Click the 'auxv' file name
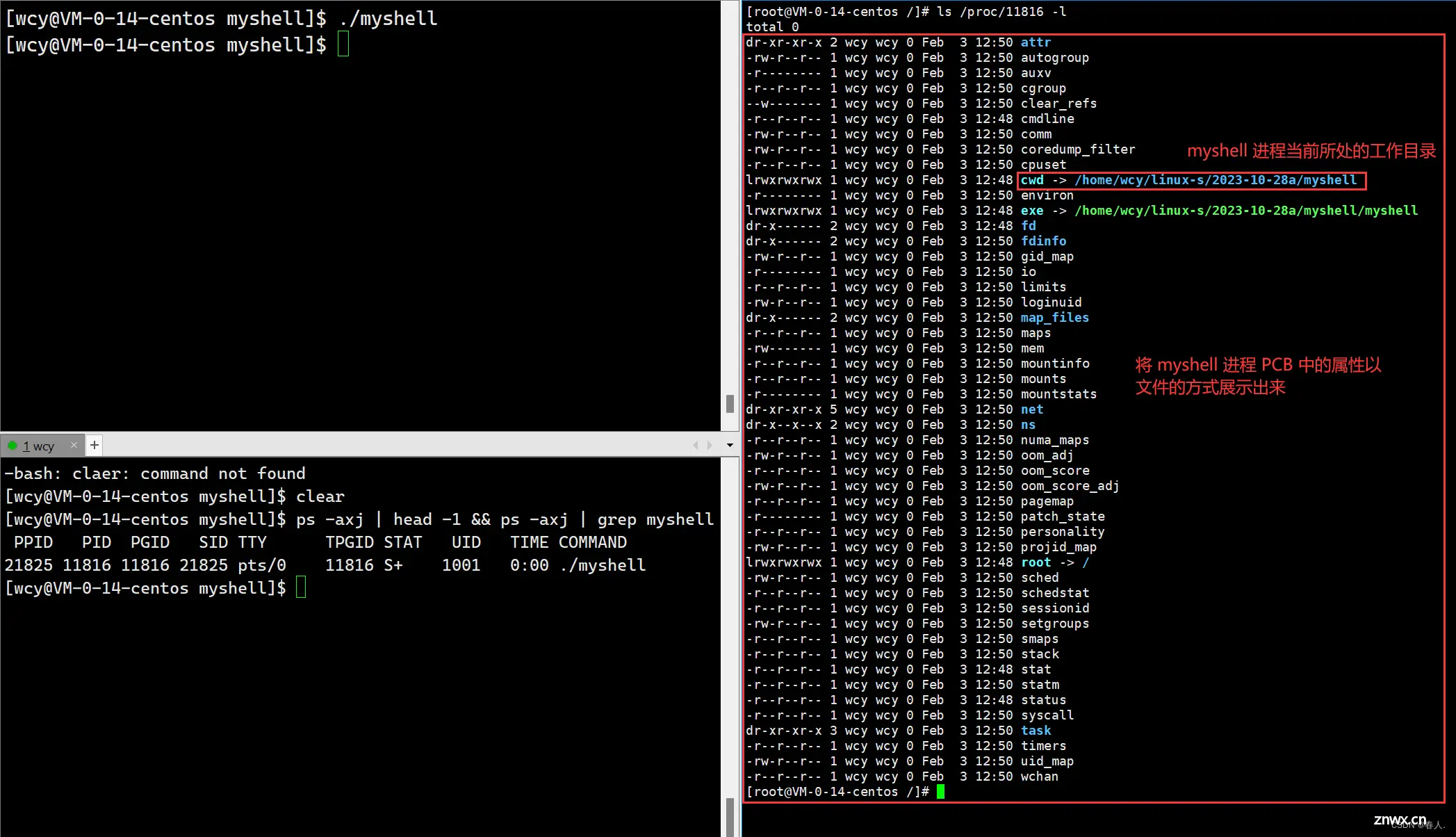This screenshot has width=1456, height=837. (1036, 73)
